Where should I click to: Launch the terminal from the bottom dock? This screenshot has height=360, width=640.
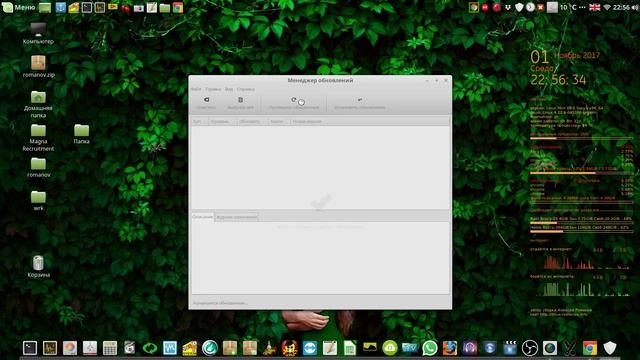tap(30, 348)
